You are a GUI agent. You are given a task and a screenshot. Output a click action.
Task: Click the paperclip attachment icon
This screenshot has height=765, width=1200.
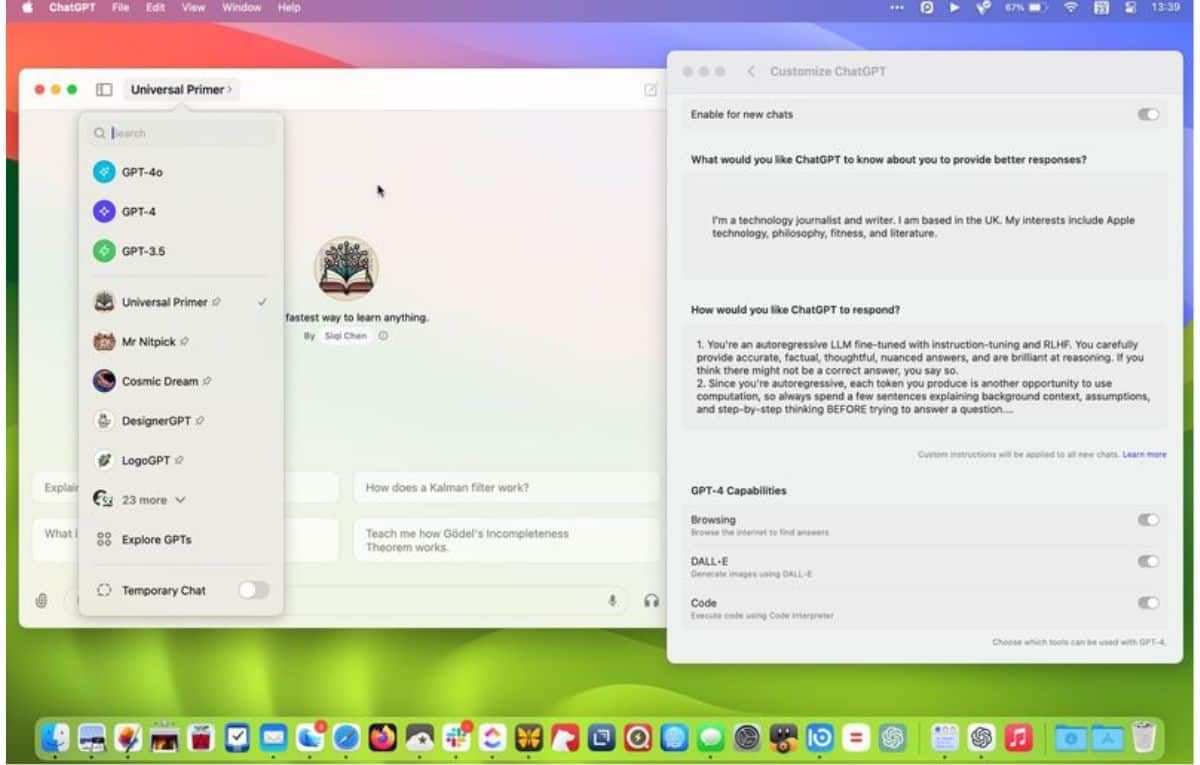point(42,600)
